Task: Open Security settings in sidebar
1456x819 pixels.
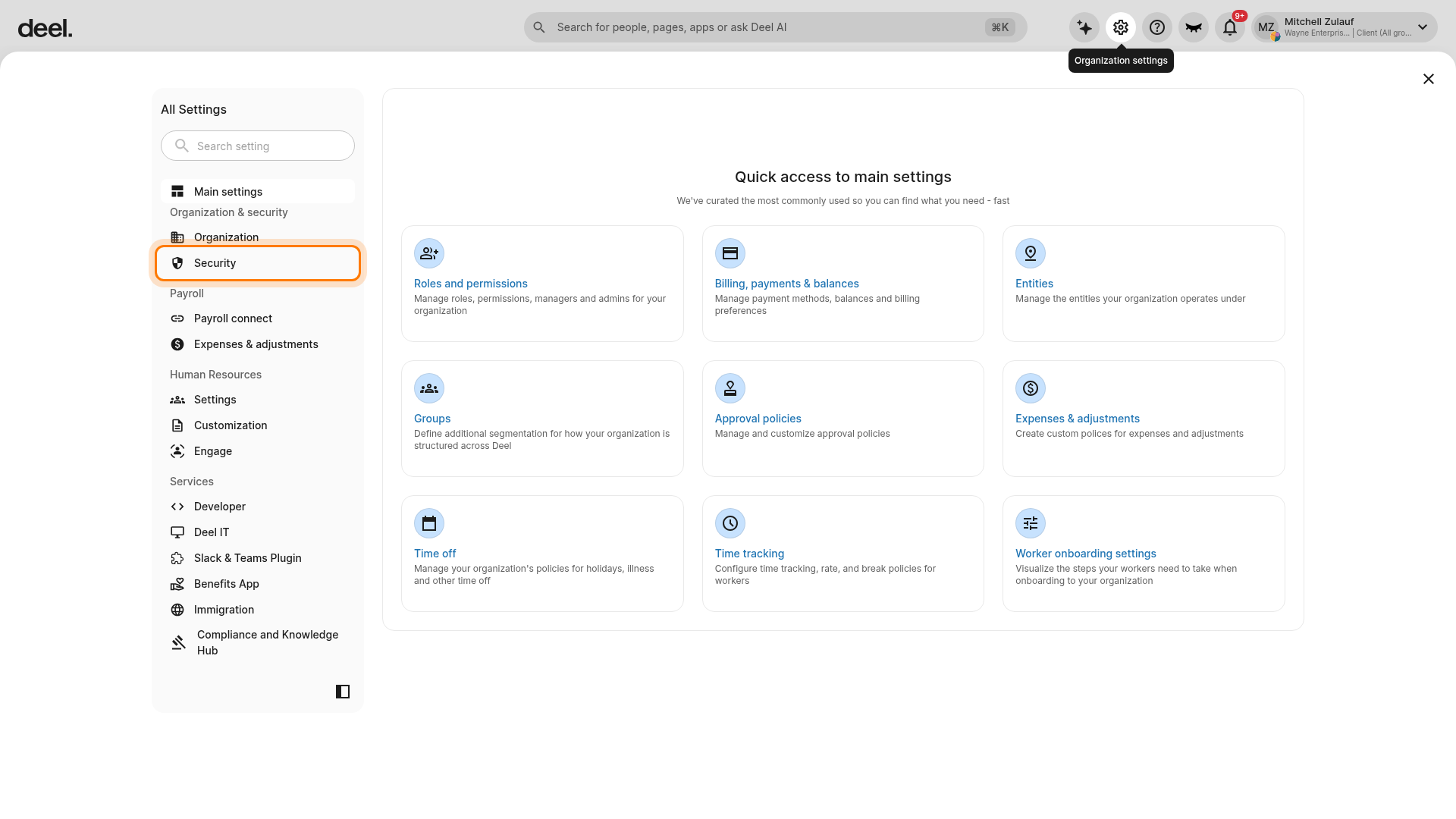Action: coord(258,263)
